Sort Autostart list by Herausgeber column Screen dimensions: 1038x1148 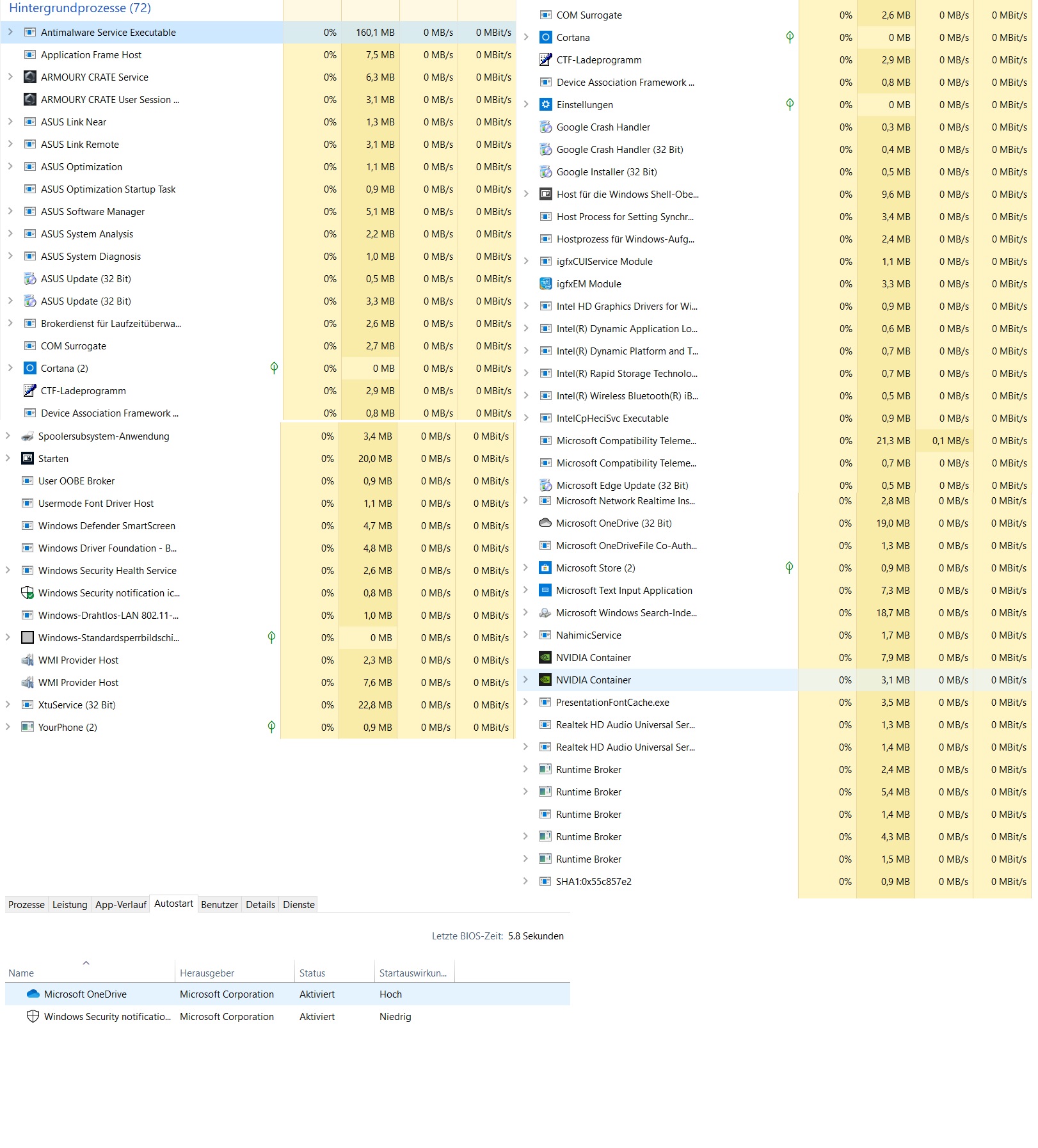235,971
